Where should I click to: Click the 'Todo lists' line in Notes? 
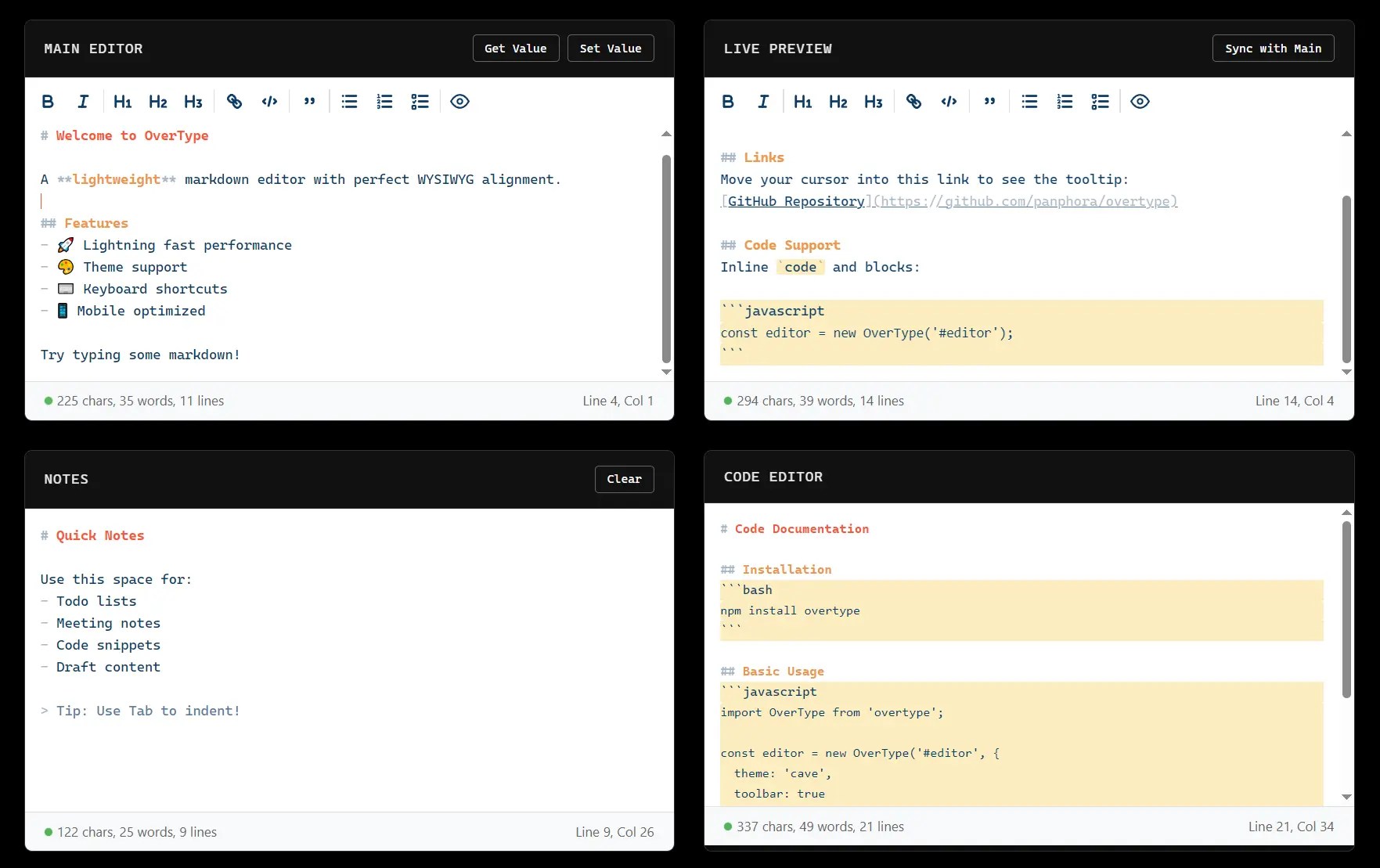click(96, 601)
